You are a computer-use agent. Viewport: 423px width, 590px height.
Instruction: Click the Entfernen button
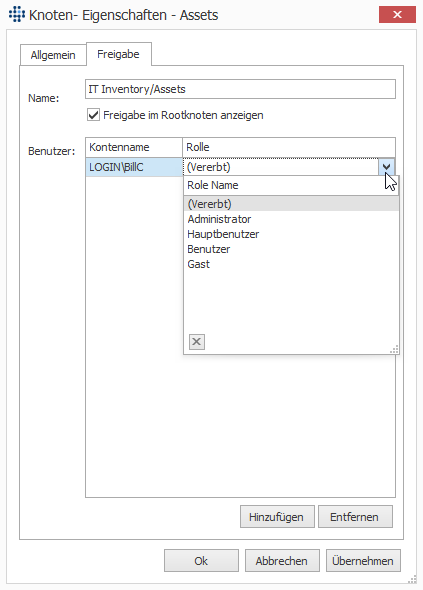pyautogui.click(x=355, y=517)
